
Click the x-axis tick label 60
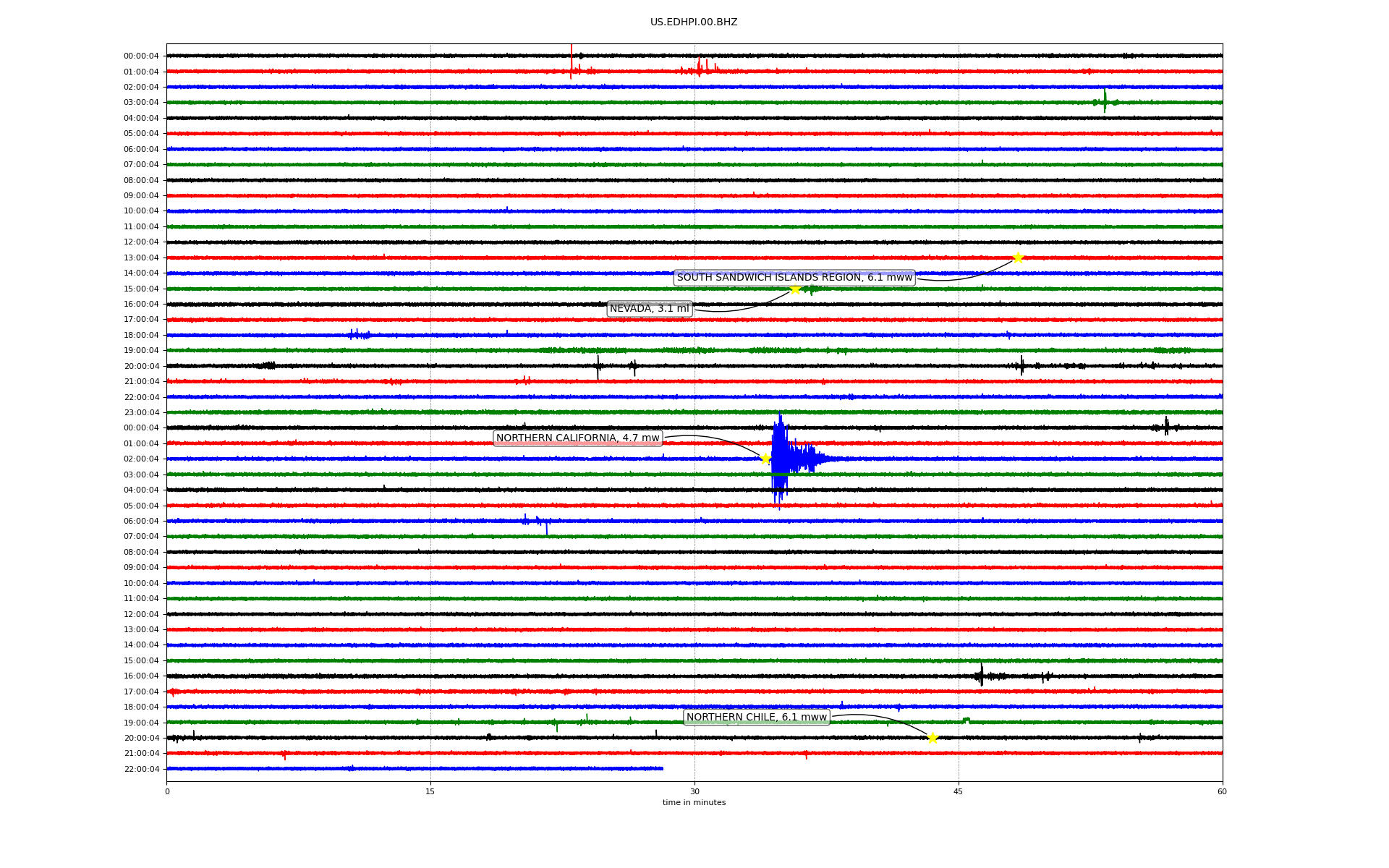point(1222,791)
